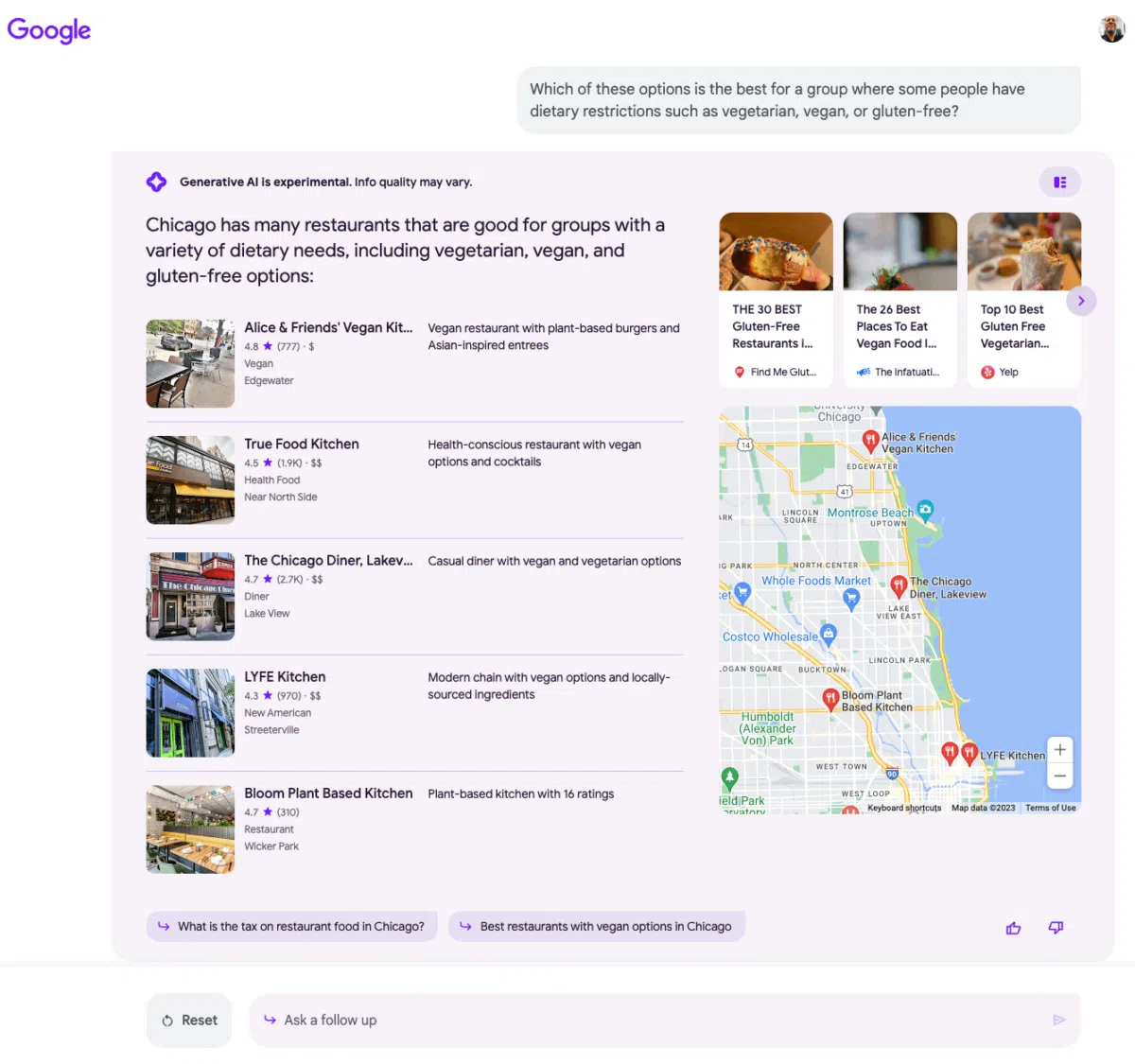Select Best restaurants with vegan options chip
Screen dimensions: 1135x1064
point(597,927)
